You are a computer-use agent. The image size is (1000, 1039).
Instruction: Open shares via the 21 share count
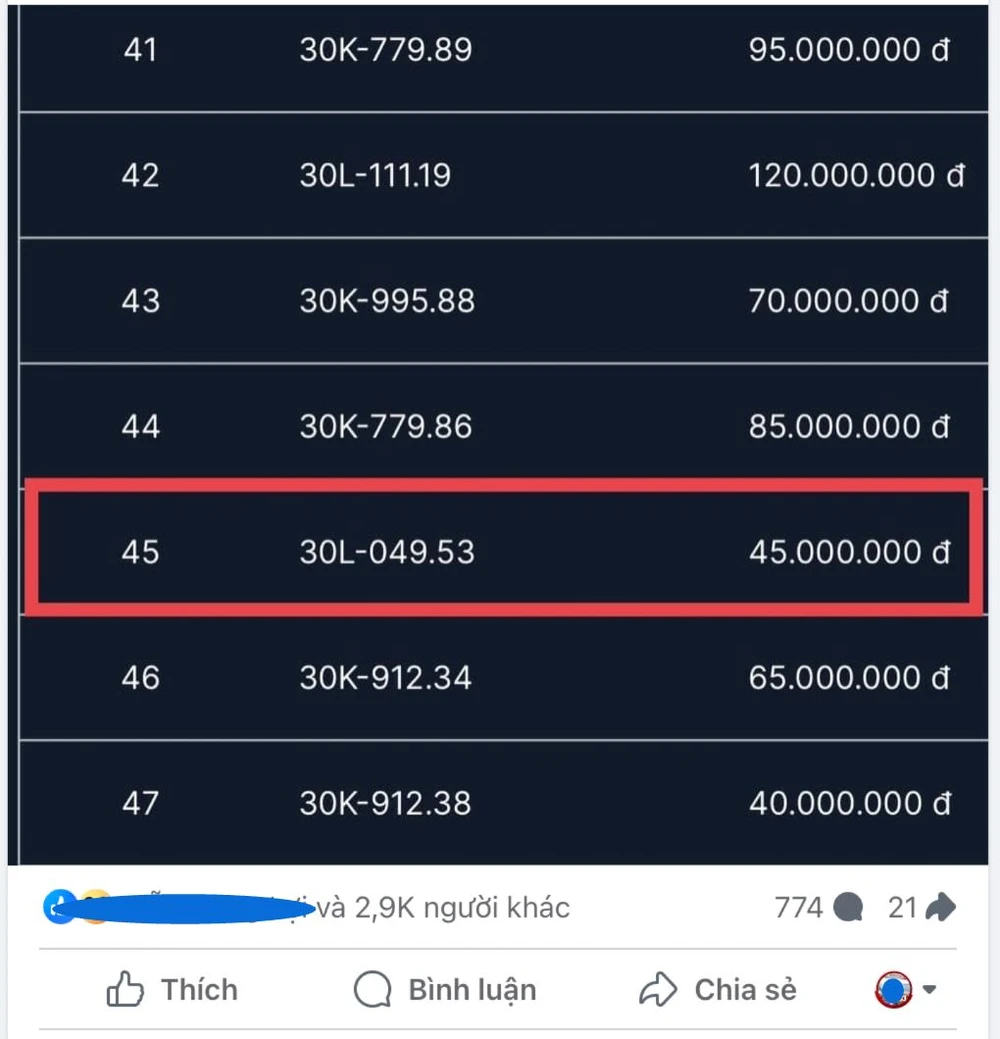tap(921, 907)
